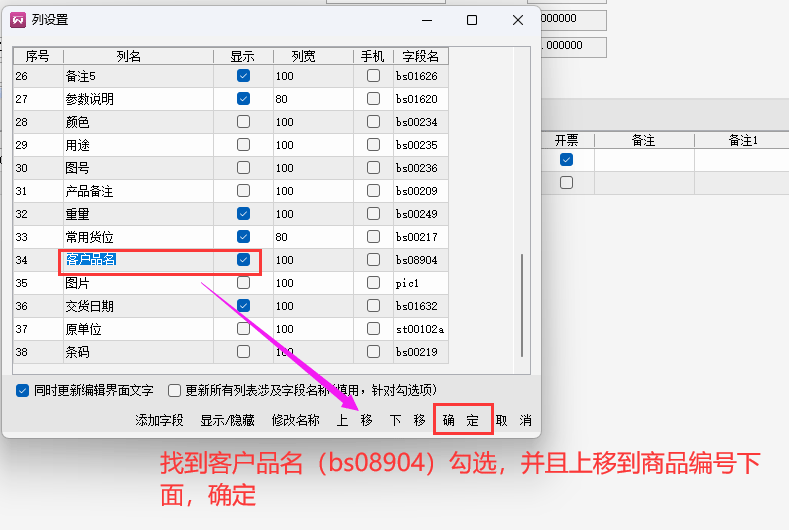Select the 条码 row name cell

click(x=138, y=352)
